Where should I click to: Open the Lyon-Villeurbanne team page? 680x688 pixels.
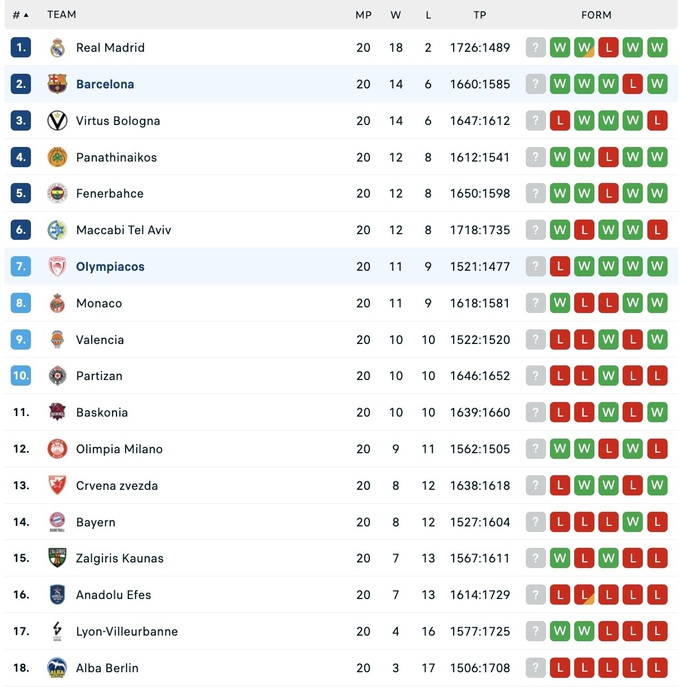point(126,632)
